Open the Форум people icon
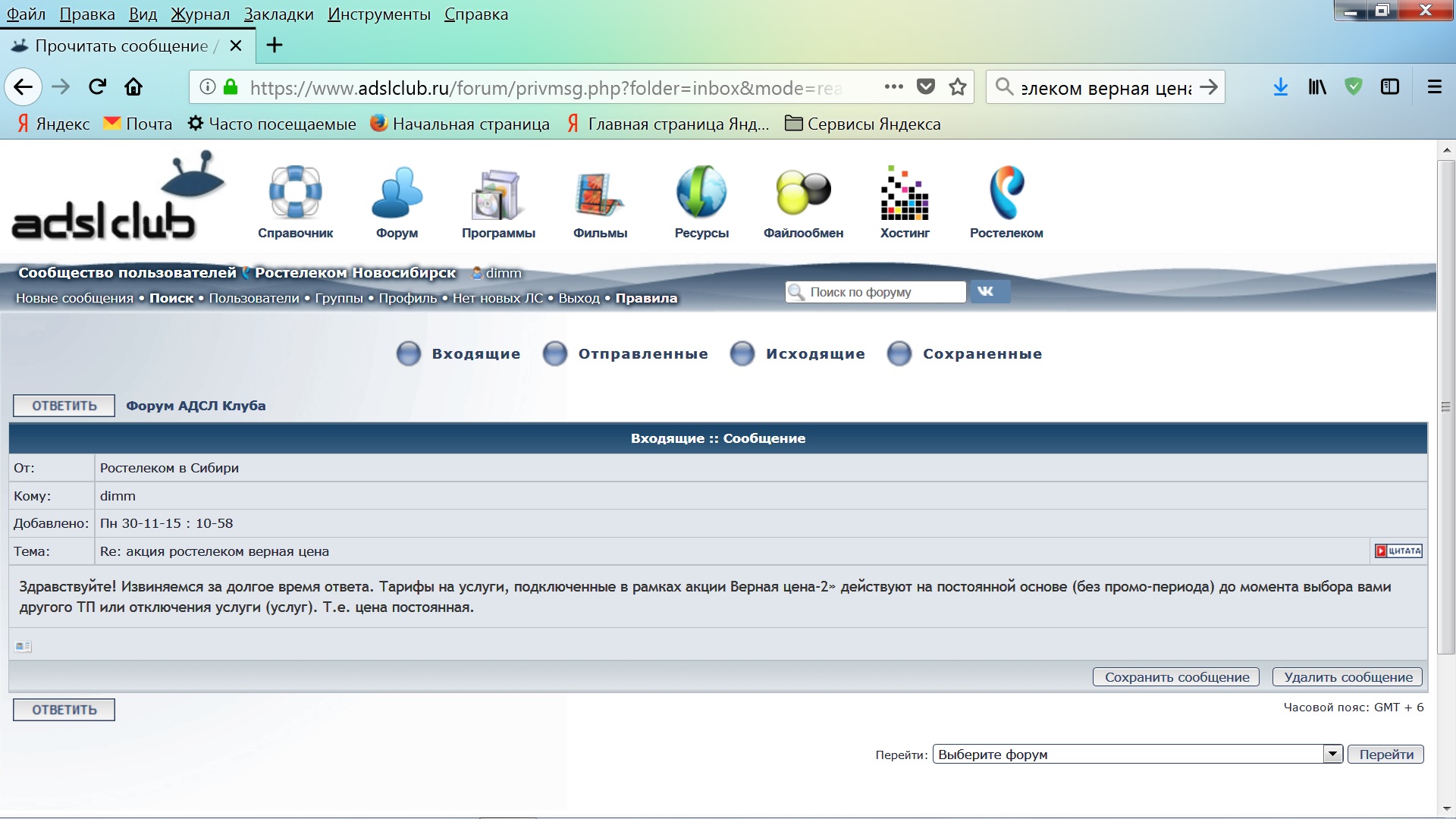The image size is (1456, 819). (x=397, y=192)
